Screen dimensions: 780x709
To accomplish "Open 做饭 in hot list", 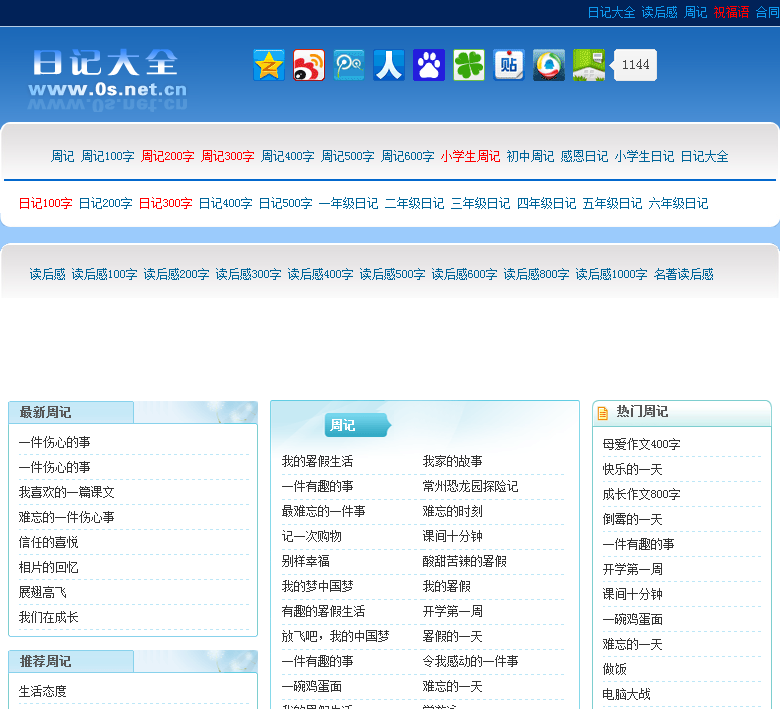I will (x=614, y=669).
